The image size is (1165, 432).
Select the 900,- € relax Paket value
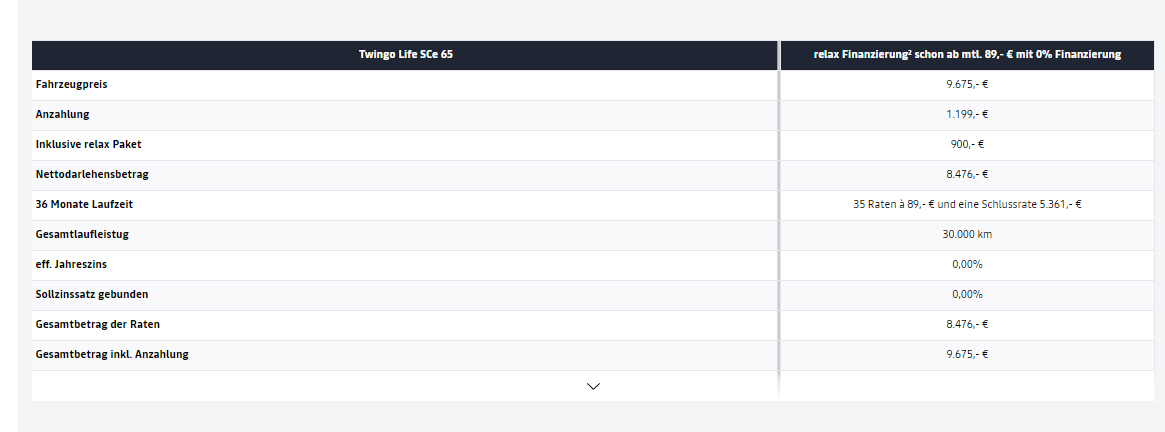967,144
